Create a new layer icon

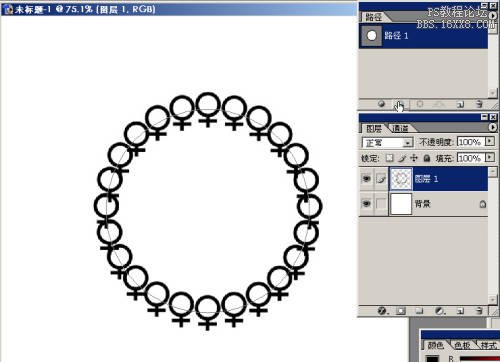[x=460, y=311]
